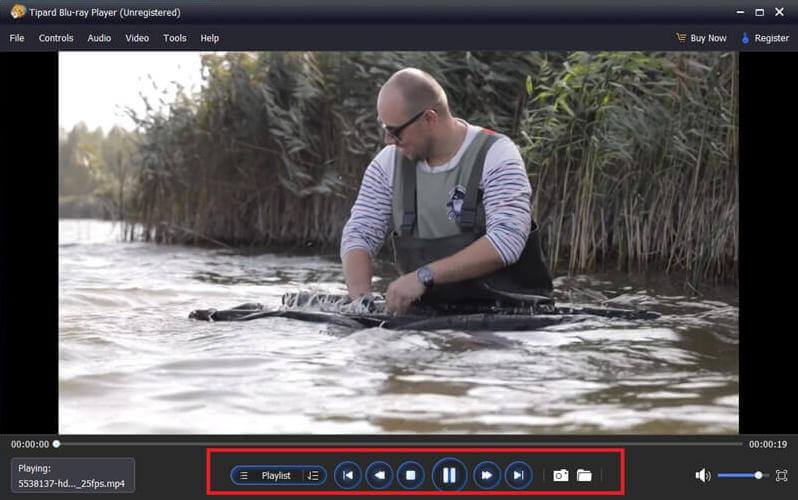The height and width of the screenshot is (500, 798).
Task: Pause the video playback
Action: pos(449,475)
